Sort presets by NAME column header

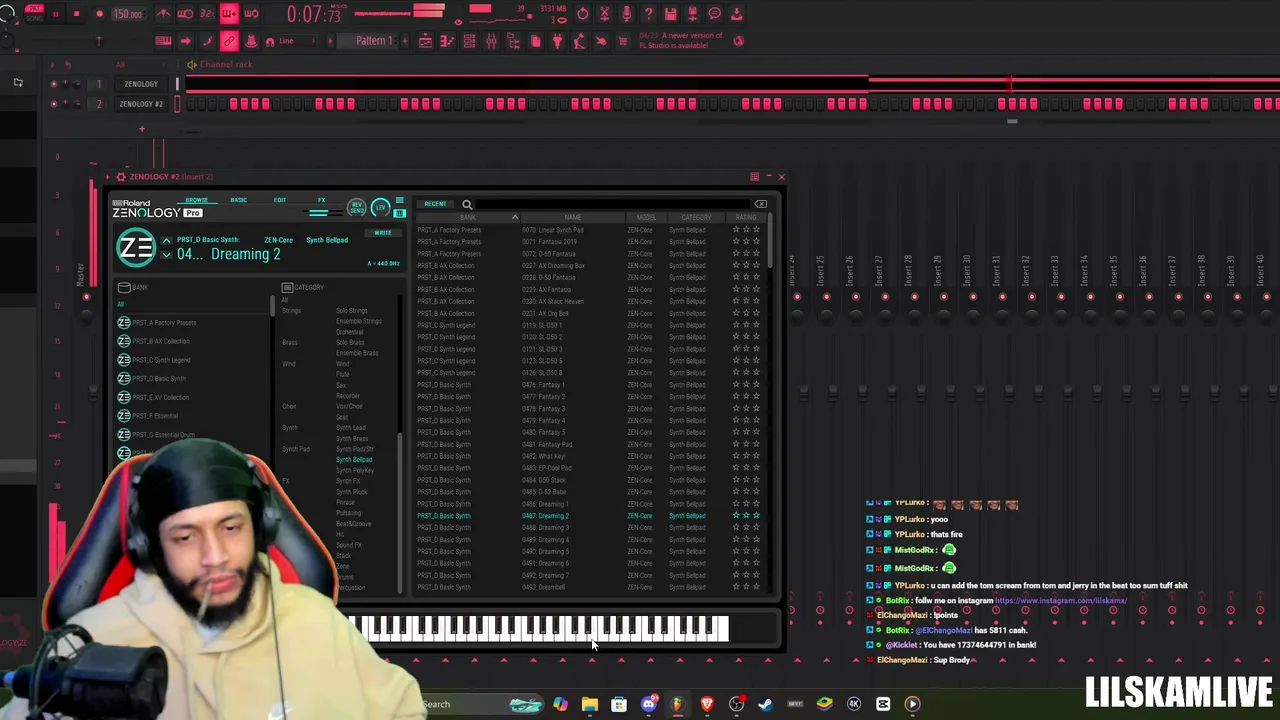572,218
